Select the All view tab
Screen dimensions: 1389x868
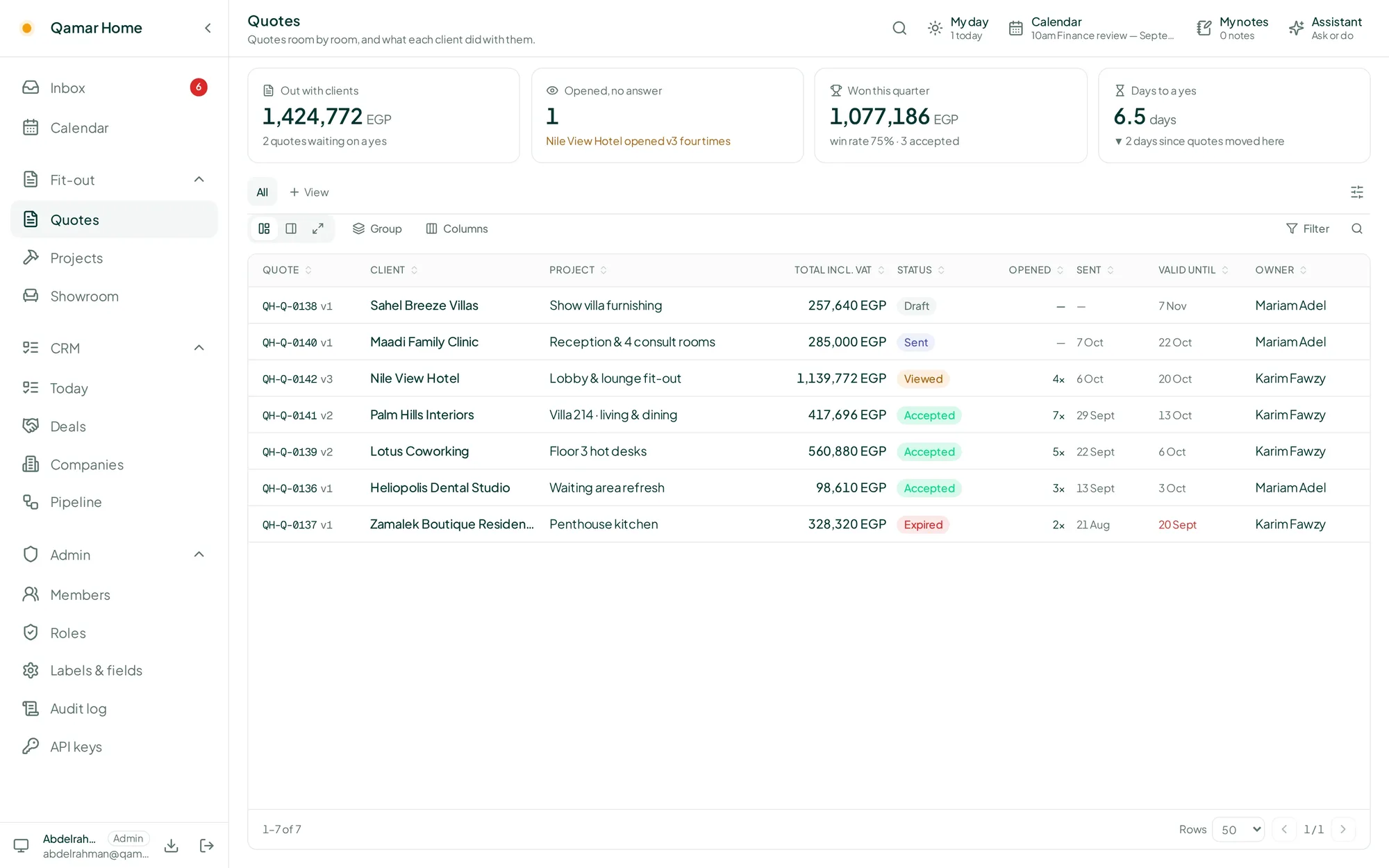[262, 192]
